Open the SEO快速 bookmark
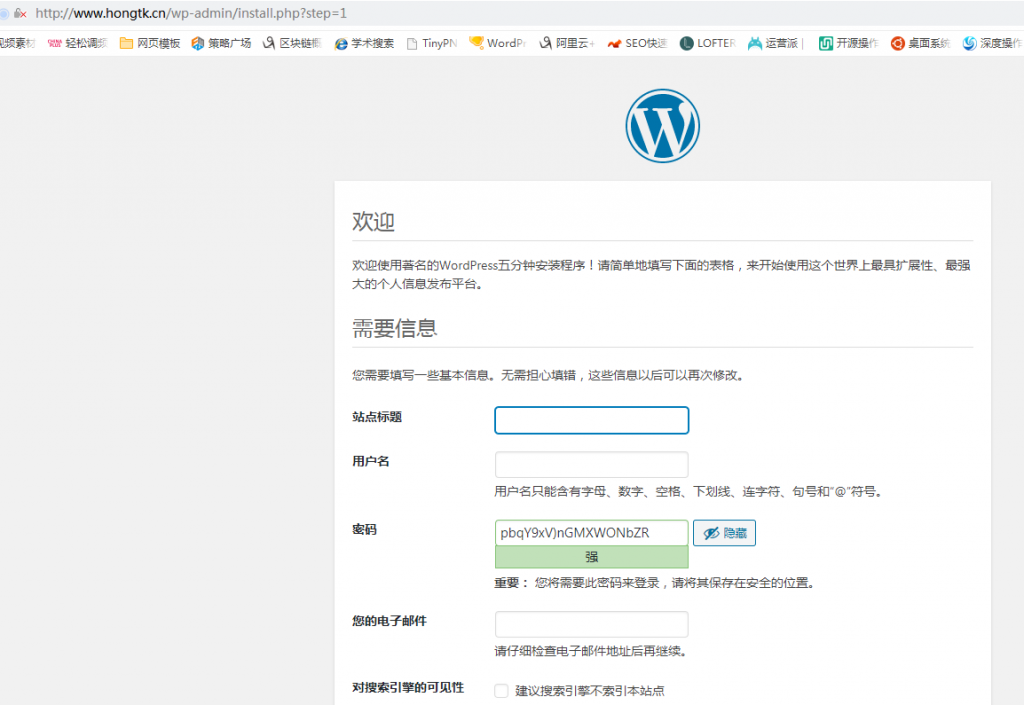The width and height of the screenshot is (1024, 705). [x=637, y=43]
